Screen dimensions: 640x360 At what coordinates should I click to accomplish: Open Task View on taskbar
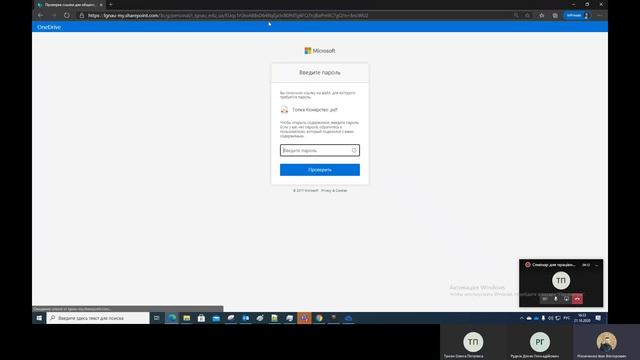pyautogui.click(x=157, y=318)
